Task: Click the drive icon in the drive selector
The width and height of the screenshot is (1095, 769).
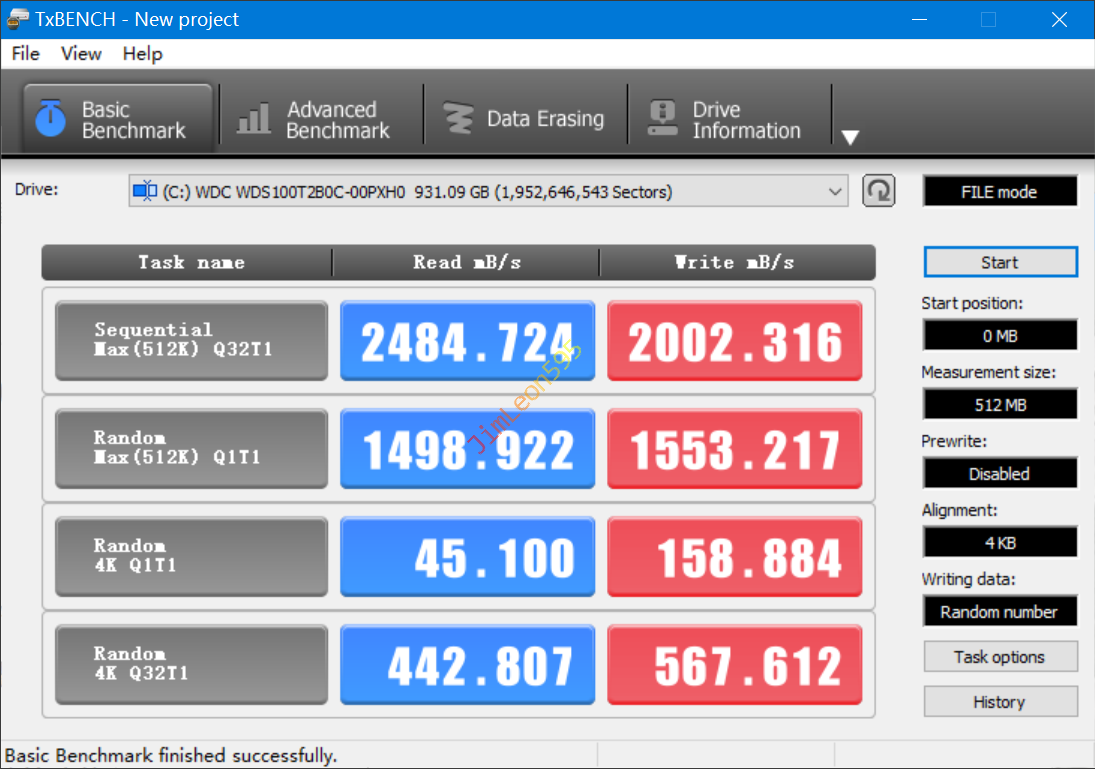Action: [145, 191]
